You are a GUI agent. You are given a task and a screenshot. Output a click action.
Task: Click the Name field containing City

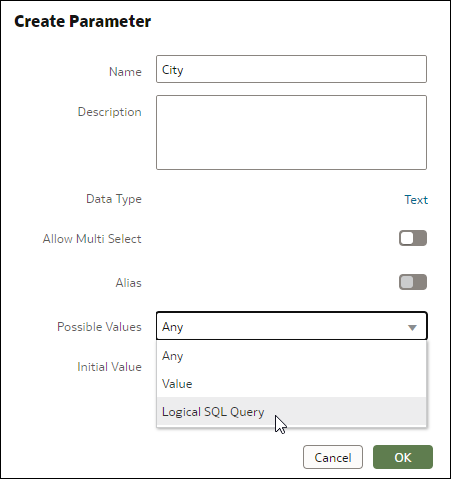click(x=291, y=69)
